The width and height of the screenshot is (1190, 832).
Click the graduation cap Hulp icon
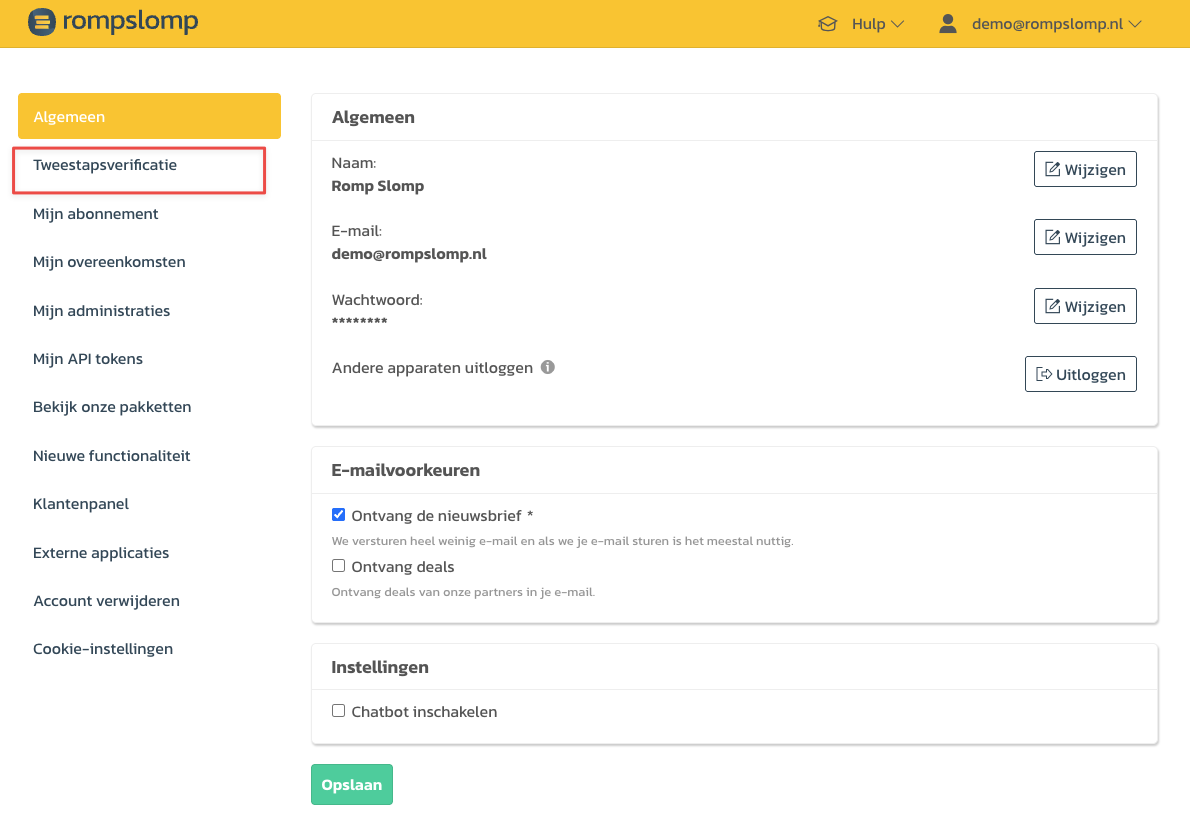pos(827,24)
